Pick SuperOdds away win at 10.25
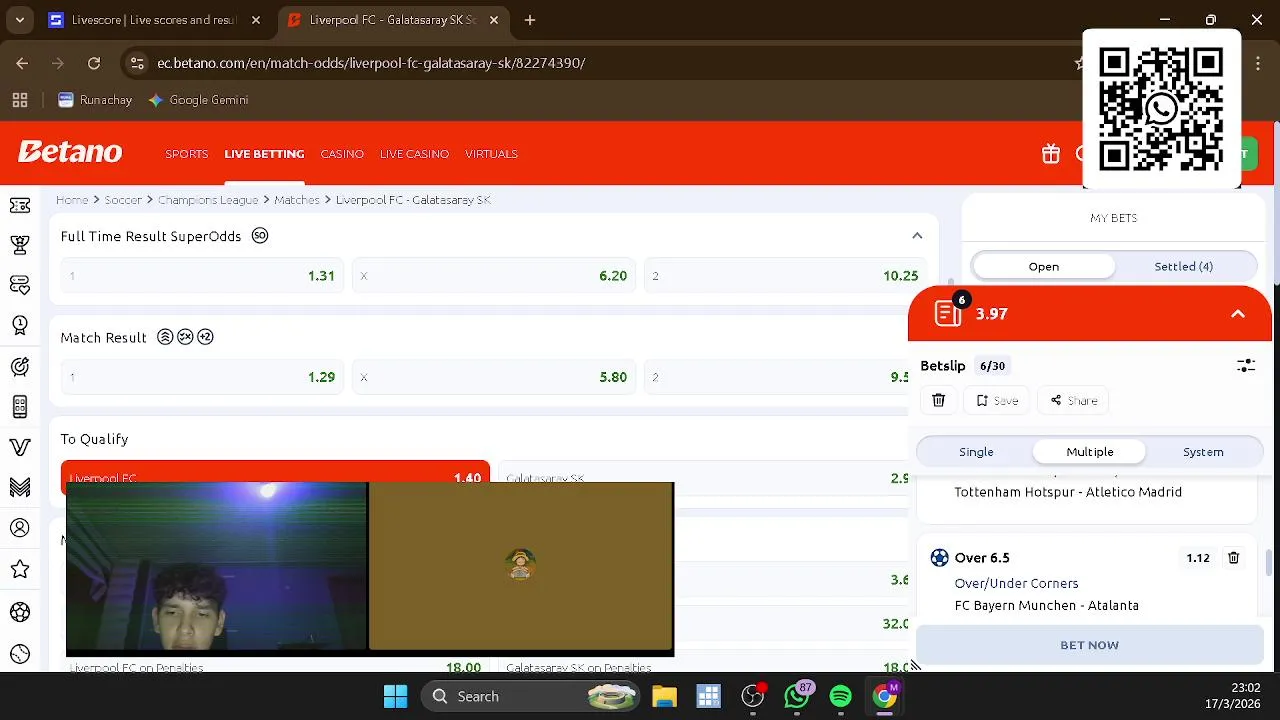Viewport: 1280px width, 720px height. 786,276
